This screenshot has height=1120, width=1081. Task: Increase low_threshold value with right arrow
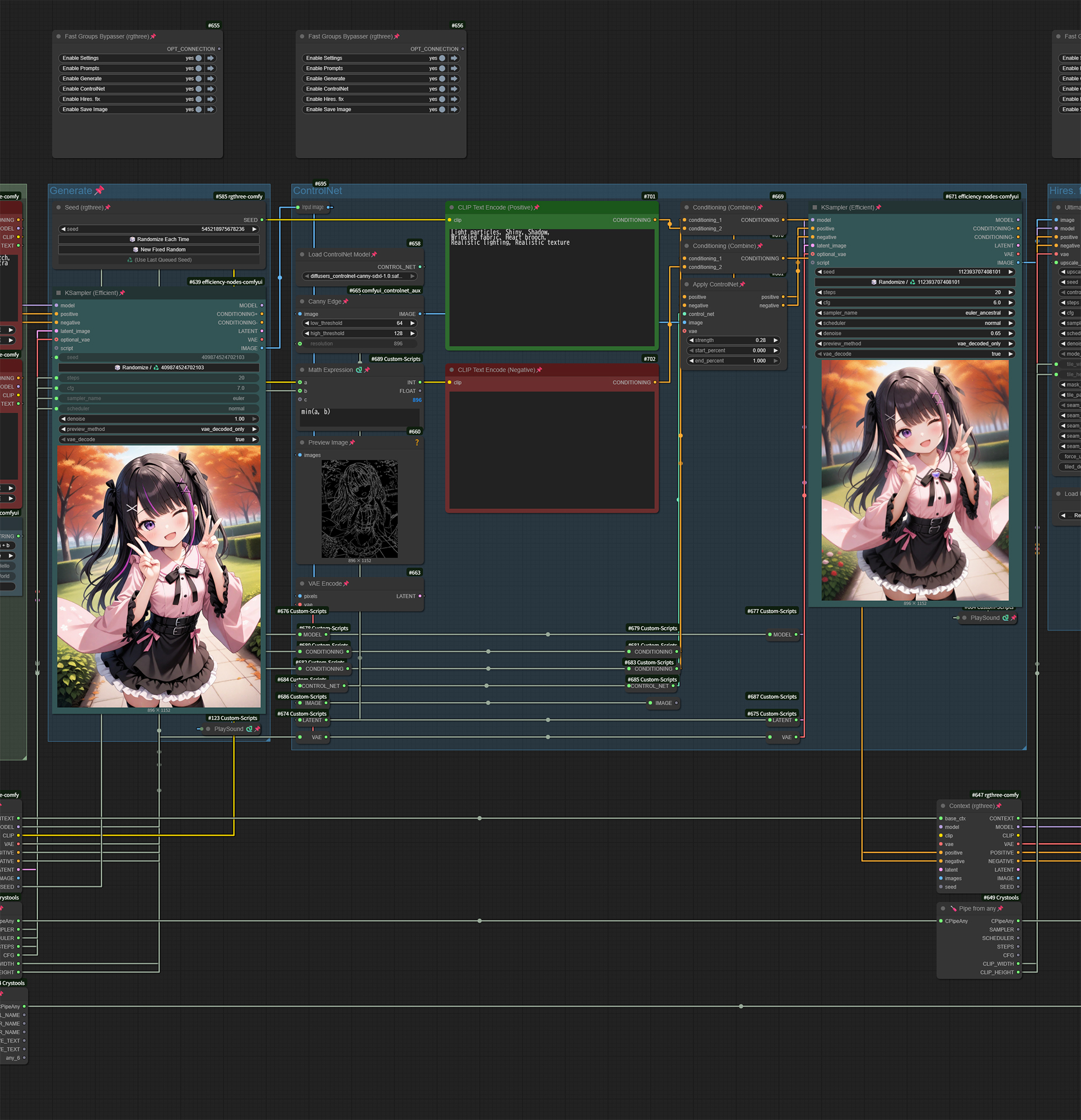[413, 324]
